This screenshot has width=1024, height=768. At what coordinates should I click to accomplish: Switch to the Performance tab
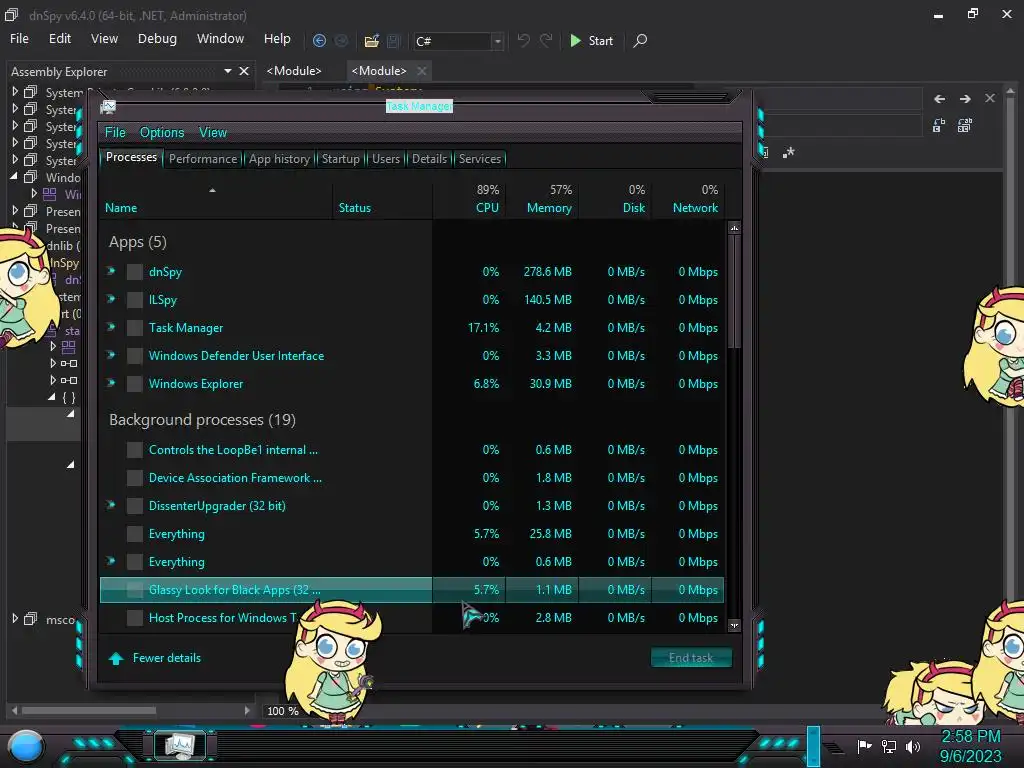pyautogui.click(x=203, y=159)
